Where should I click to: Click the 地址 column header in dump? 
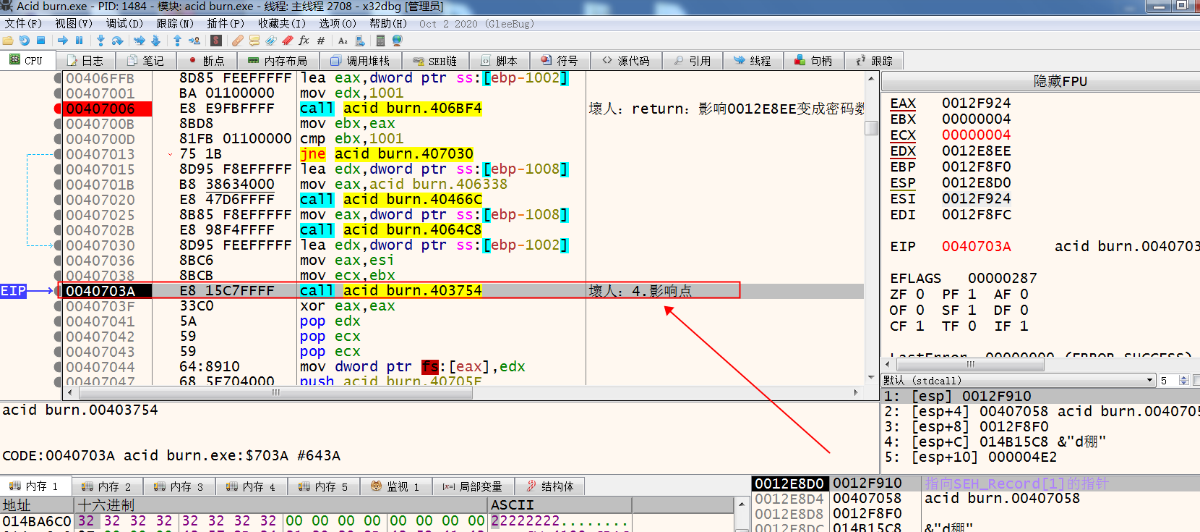pyautogui.click(x=37, y=505)
